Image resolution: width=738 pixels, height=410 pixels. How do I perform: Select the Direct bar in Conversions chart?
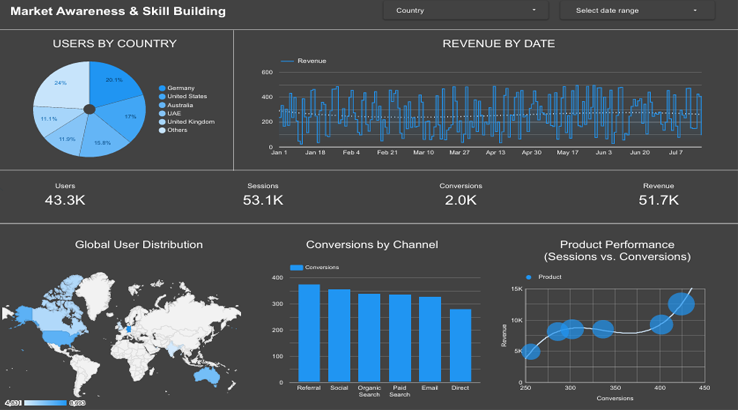click(460, 343)
